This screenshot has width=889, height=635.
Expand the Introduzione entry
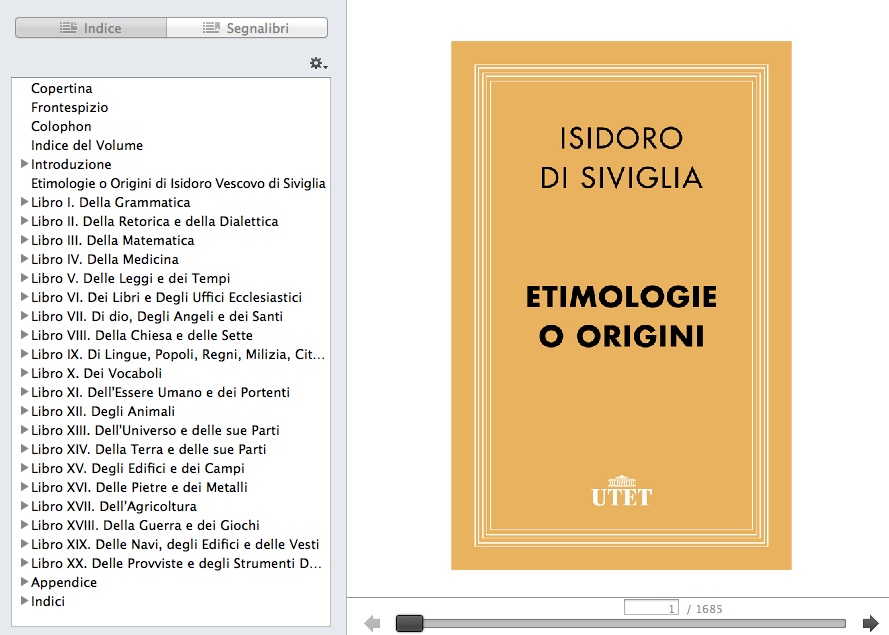tap(24, 164)
